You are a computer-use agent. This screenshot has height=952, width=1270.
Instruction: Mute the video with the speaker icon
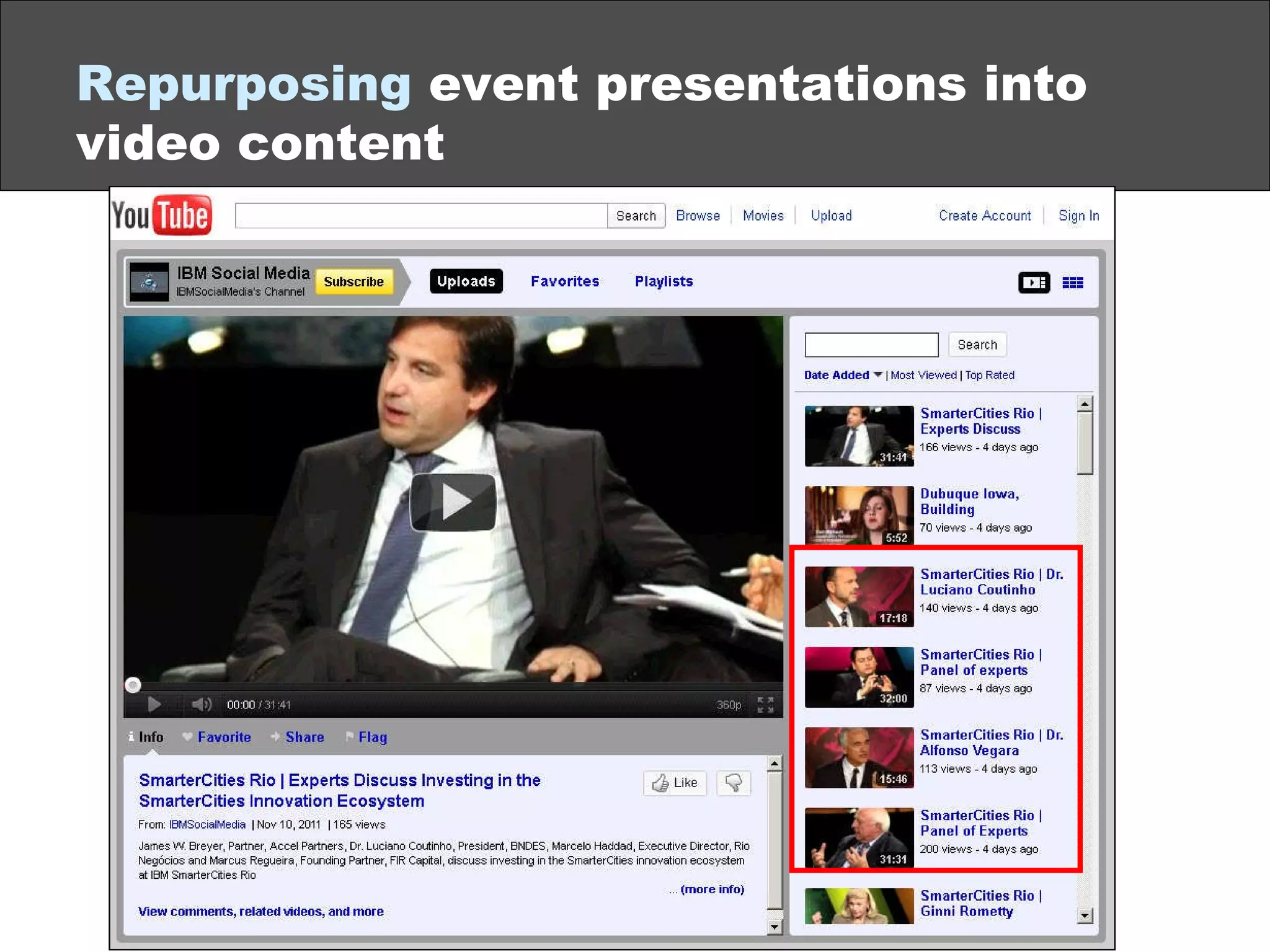202,705
